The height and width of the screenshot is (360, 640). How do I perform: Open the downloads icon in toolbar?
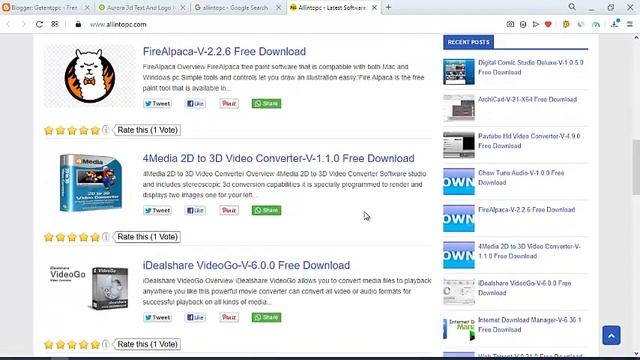615,24
